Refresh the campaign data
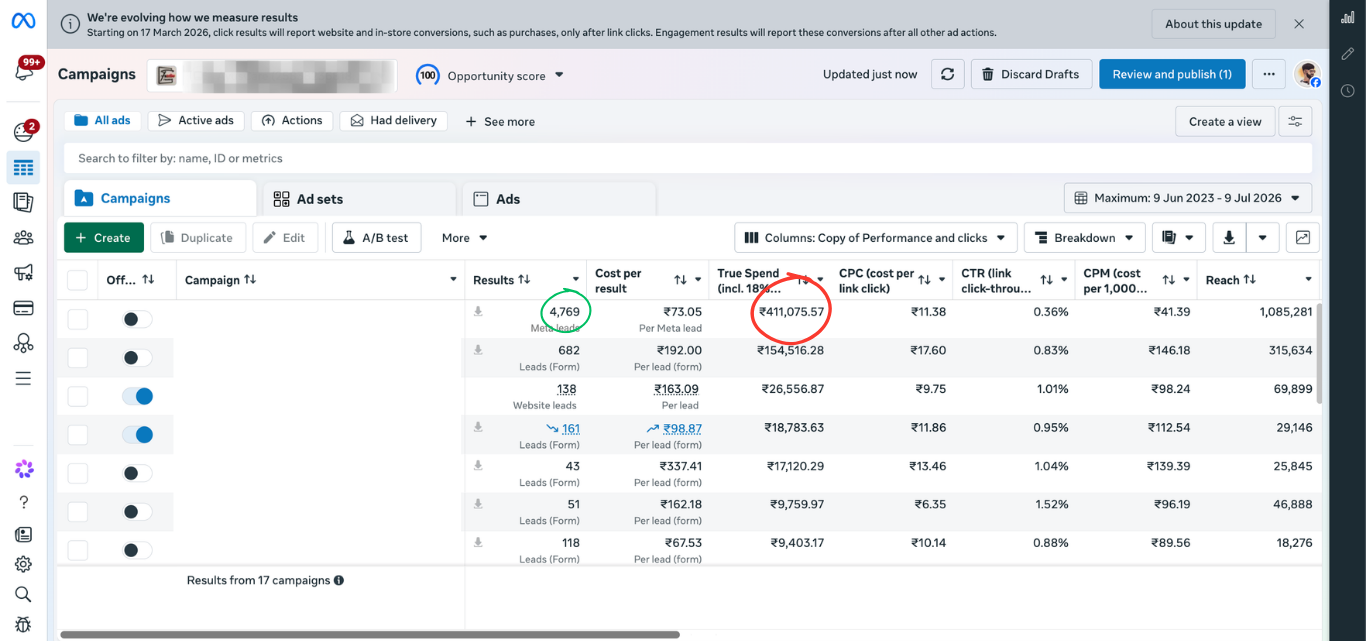1366x641 pixels. tap(948, 74)
